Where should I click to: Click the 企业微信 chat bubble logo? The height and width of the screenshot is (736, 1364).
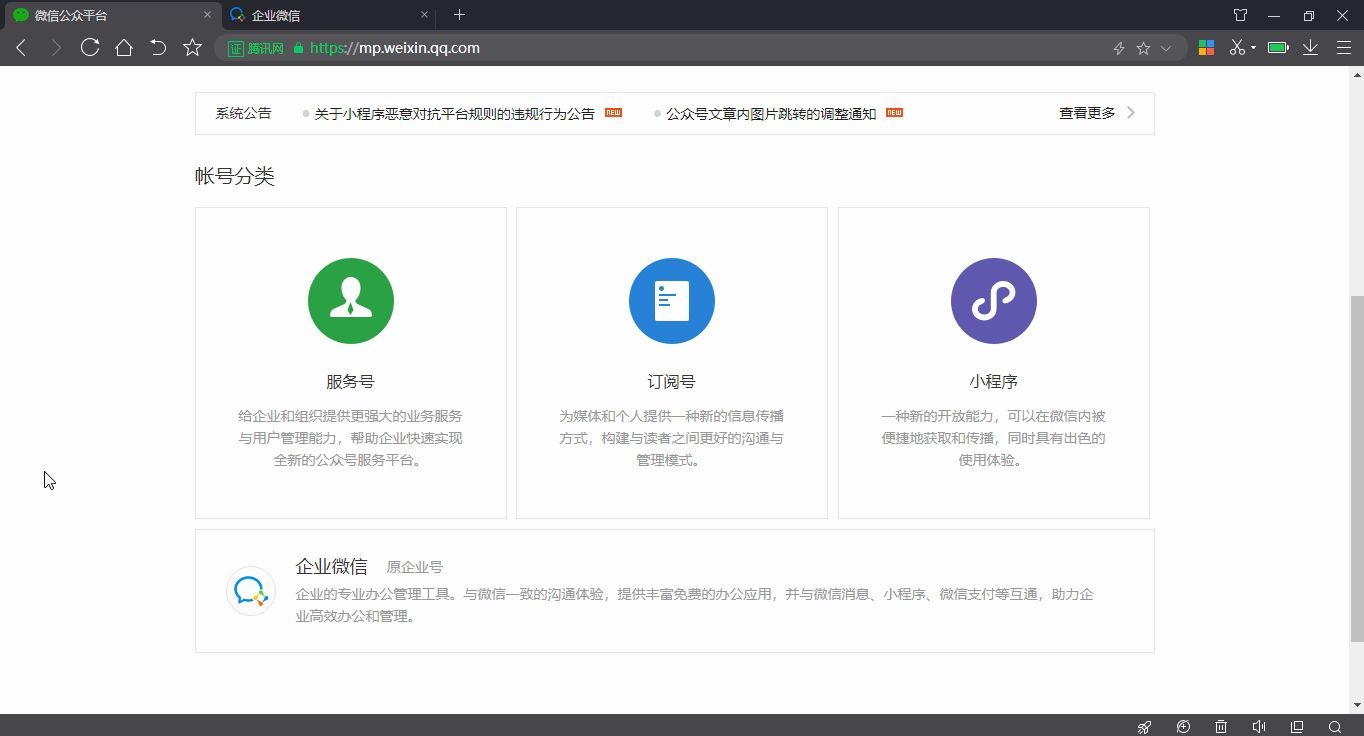coord(250,591)
